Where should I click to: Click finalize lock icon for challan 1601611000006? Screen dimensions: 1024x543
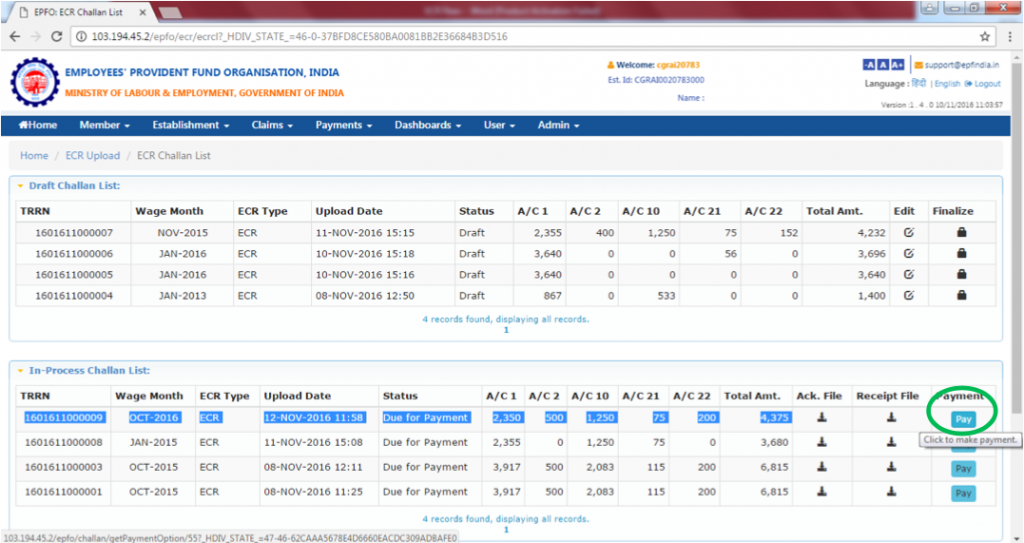[x=961, y=254]
